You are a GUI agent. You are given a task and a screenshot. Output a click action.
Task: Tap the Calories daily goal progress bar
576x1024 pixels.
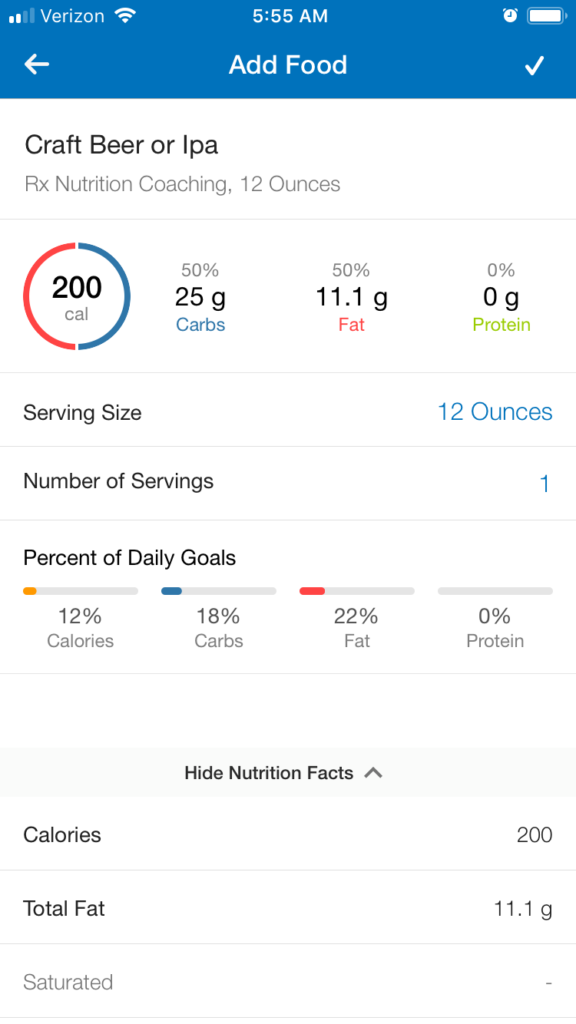coord(80,591)
